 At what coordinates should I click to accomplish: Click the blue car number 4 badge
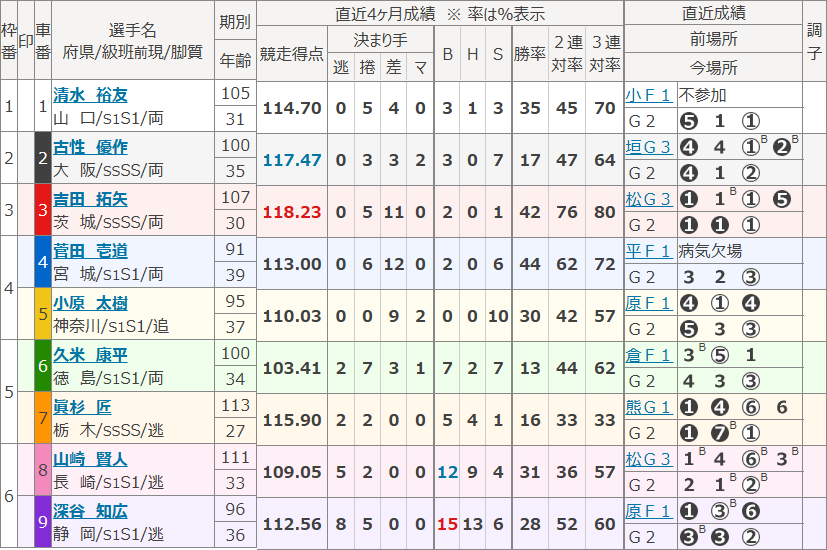click(x=43, y=262)
